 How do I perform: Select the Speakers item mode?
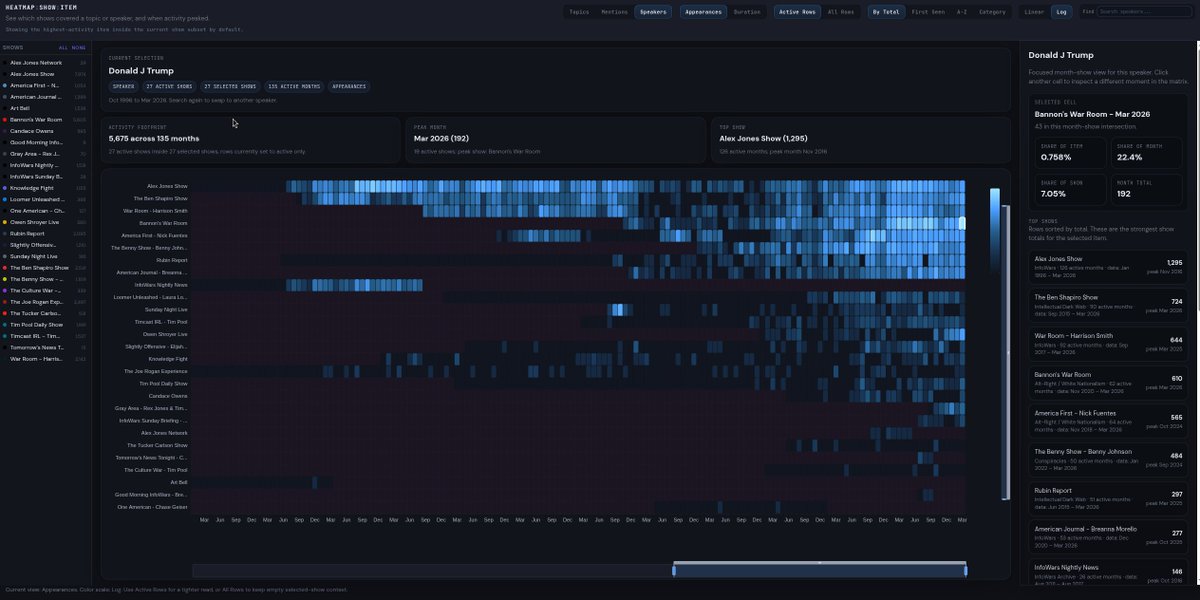653,12
